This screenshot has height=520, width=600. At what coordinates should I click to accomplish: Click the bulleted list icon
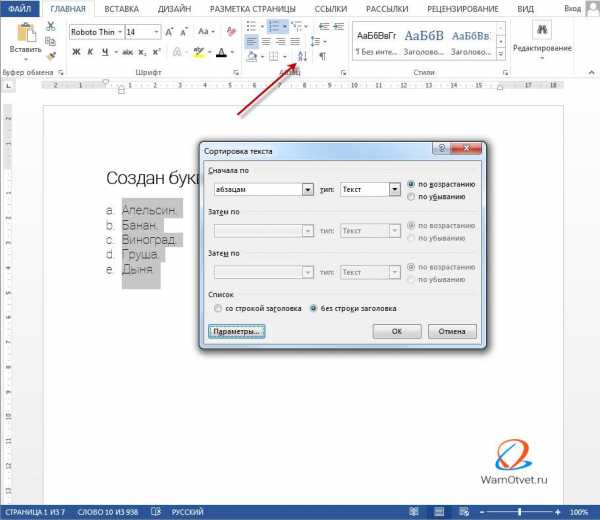(x=251, y=26)
